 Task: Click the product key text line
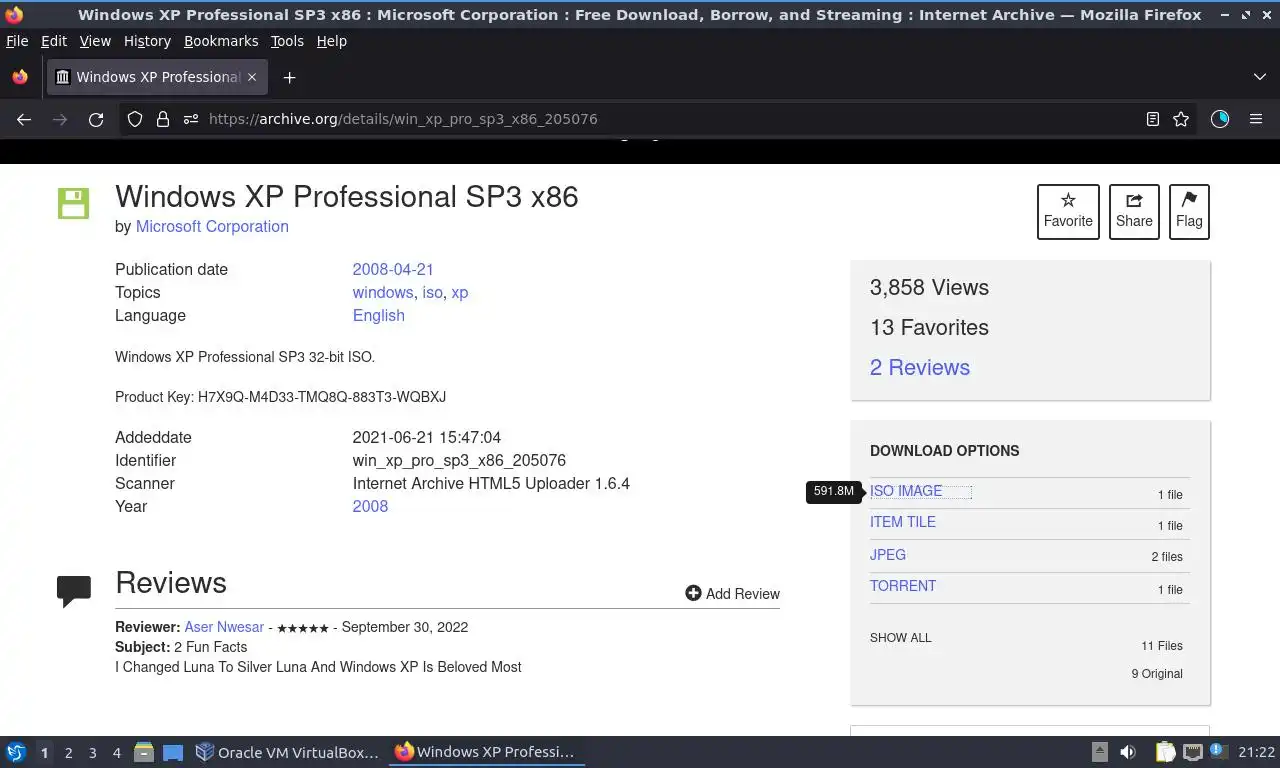(280, 397)
